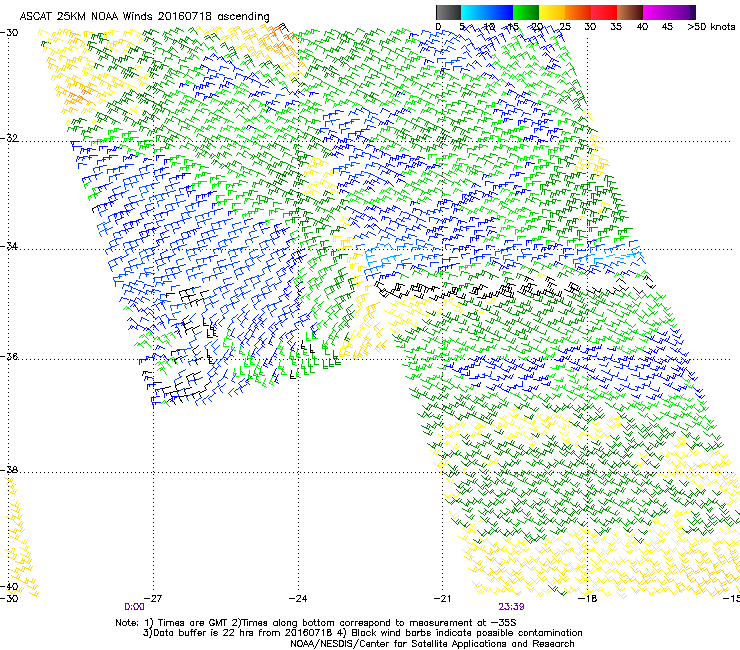Screen dimensions: 740x650
Task: Click the note line "3)Data buffer is 22 hrs"
Action: point(362,633)
